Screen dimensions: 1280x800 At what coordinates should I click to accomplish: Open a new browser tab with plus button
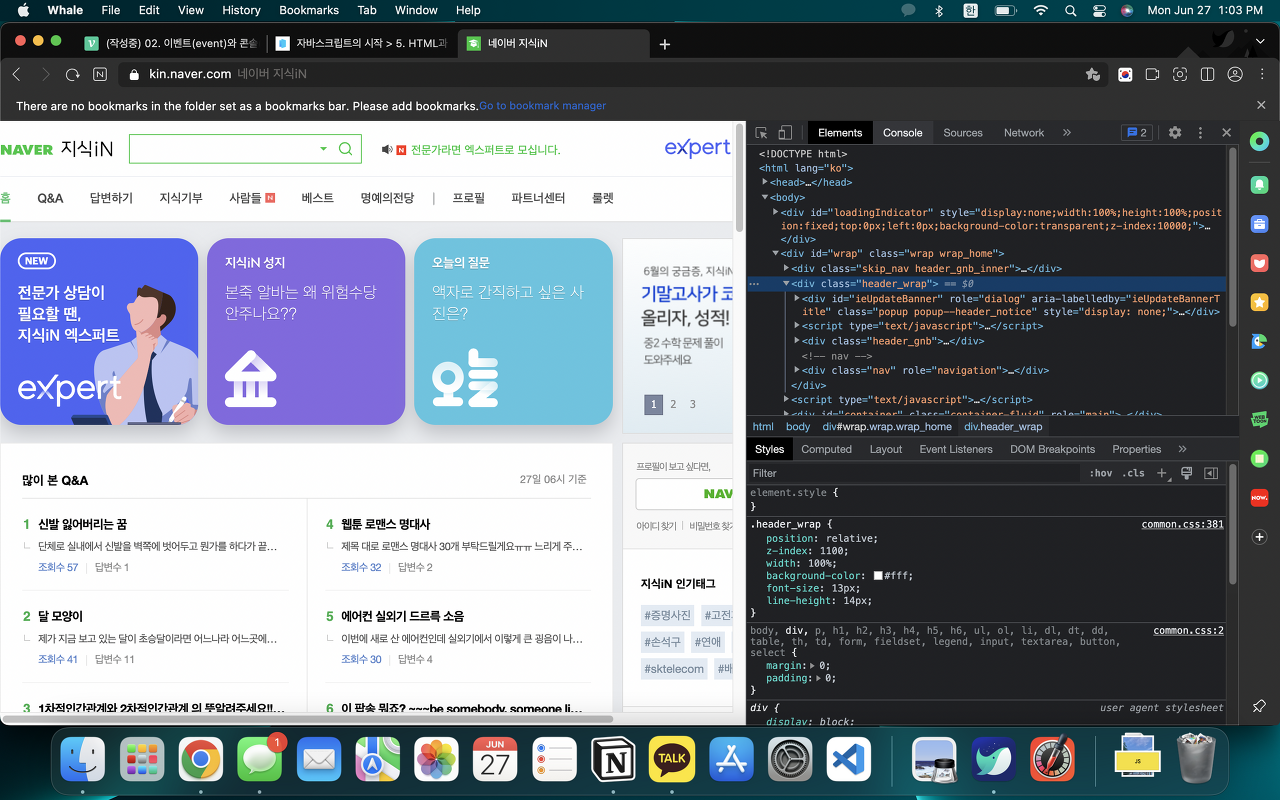(x=665, y=44)
